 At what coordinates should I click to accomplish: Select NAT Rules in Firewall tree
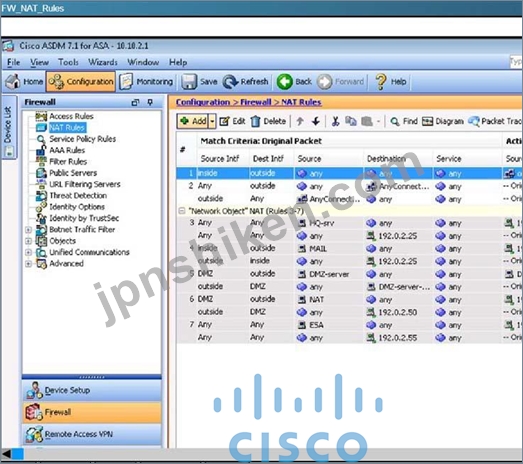[x=67, y=127]
